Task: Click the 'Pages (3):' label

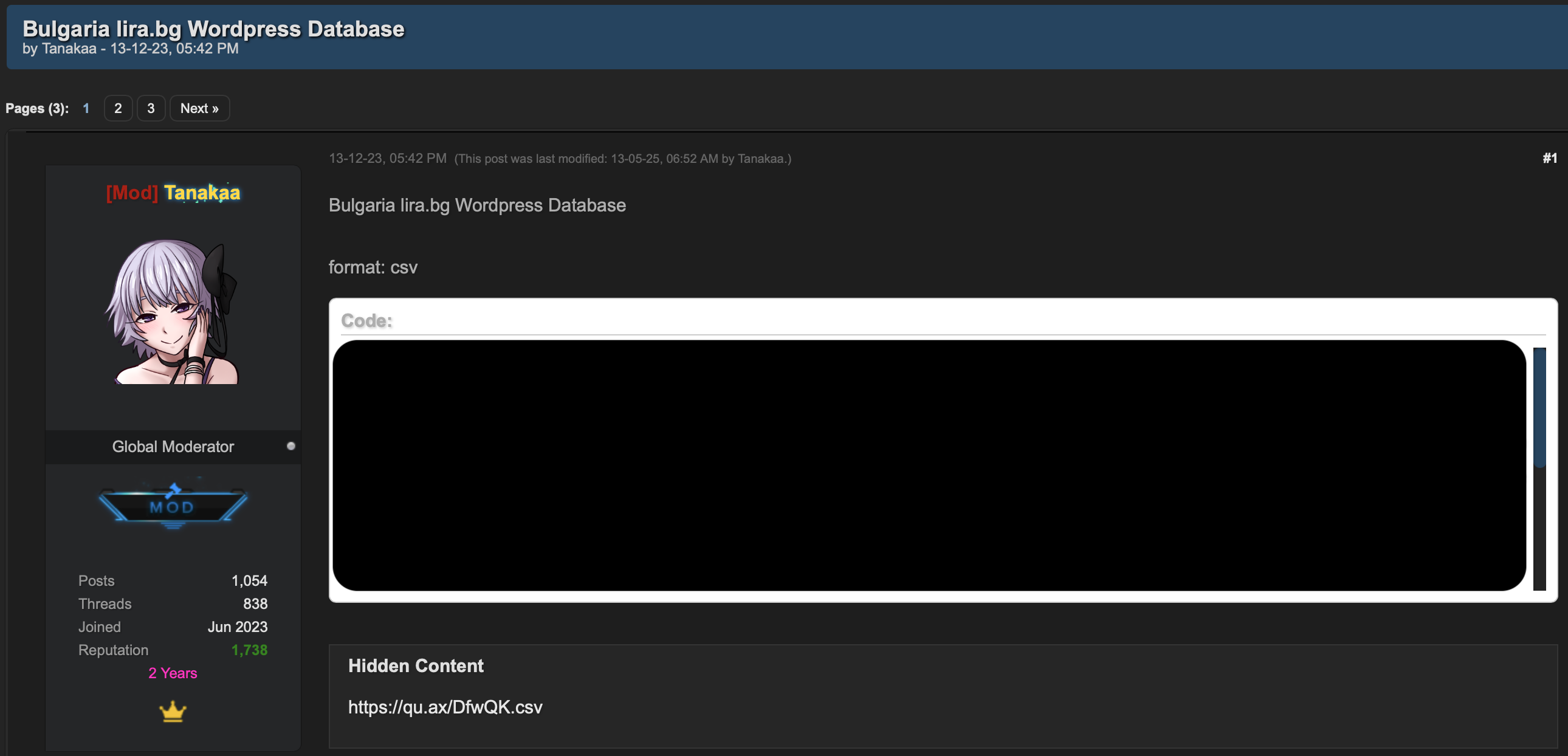Action: pyautogui.click(x=37, y=108)
